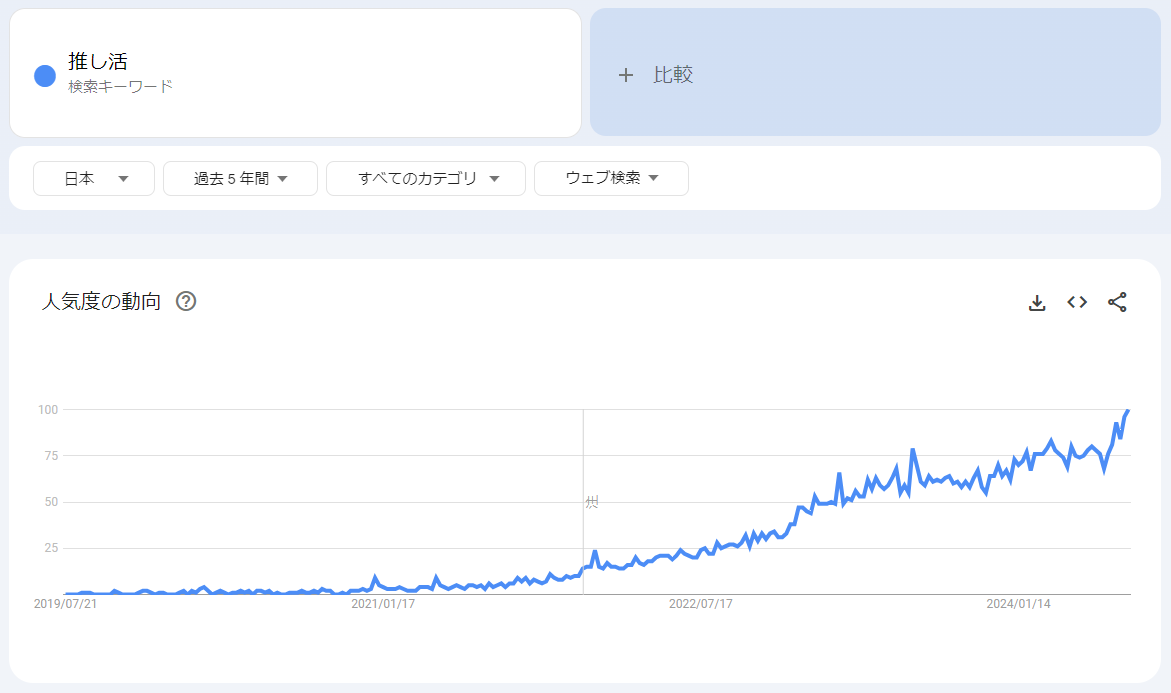The image size is (1171, 693).
Task: Open the 日本 region dropdown
Action: (94, 178)
